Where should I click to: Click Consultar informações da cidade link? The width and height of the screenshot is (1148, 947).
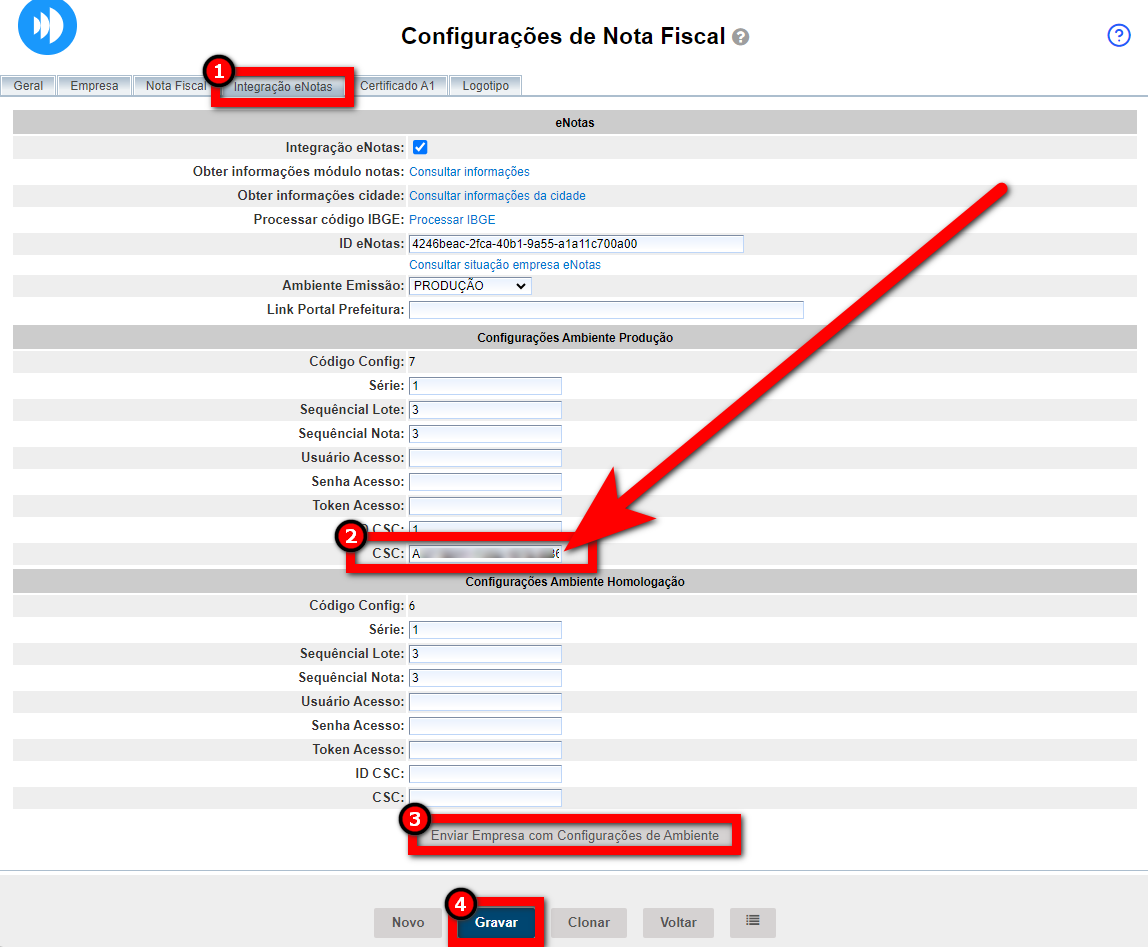[x=497, y=196]
